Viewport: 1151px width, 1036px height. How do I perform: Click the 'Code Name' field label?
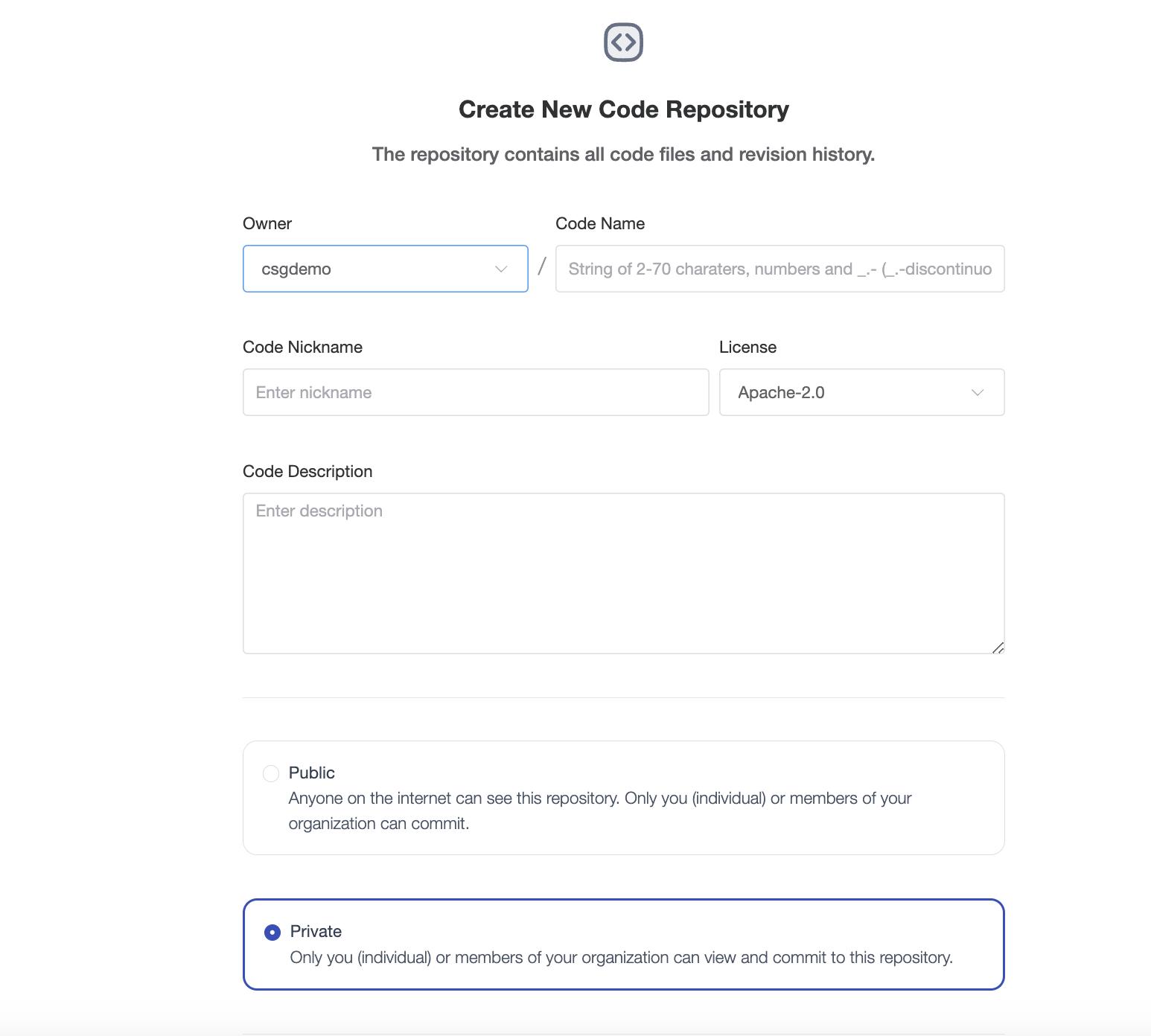point(600,223)
